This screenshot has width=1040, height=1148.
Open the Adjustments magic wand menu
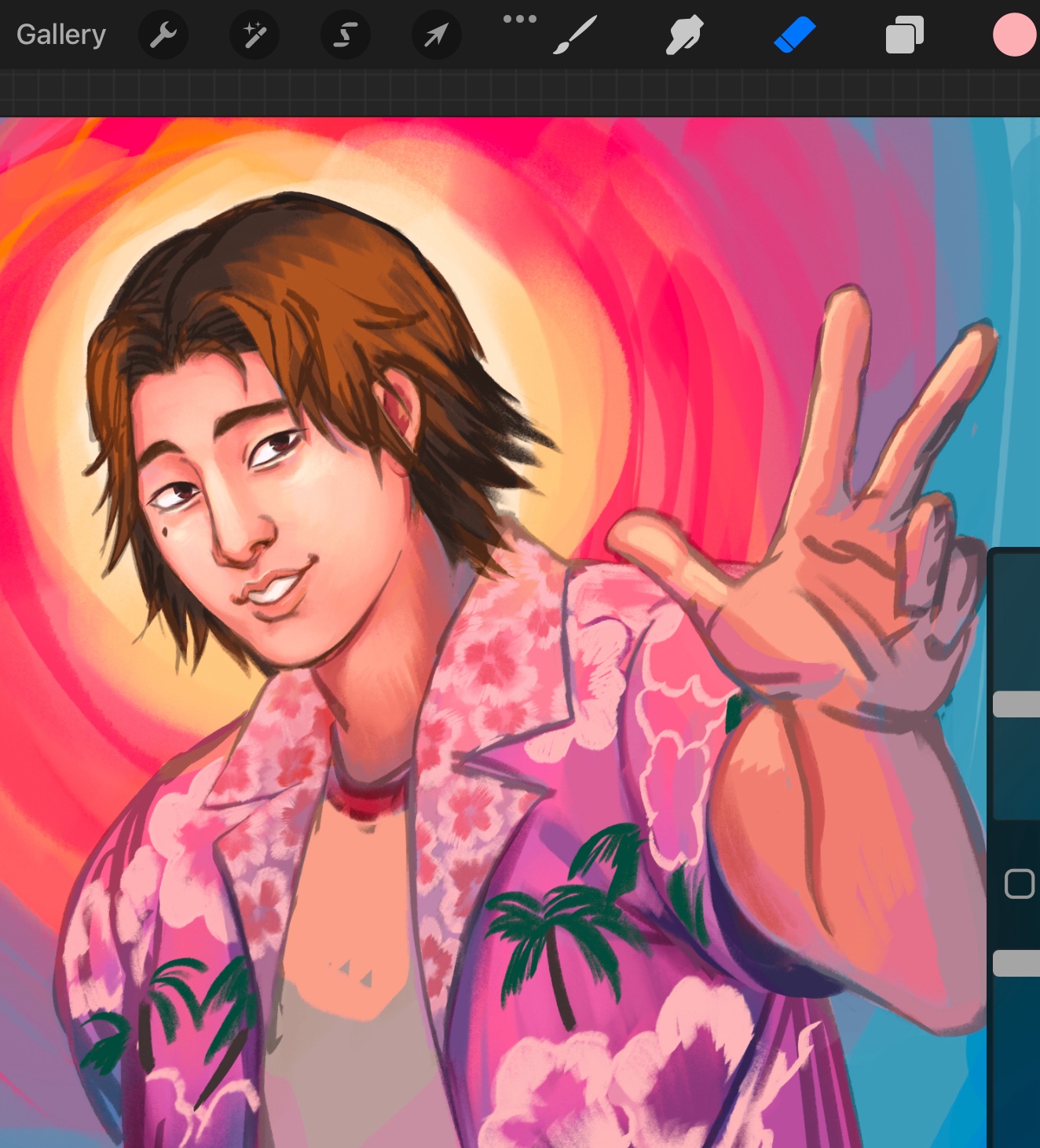[x=255, y=35]
